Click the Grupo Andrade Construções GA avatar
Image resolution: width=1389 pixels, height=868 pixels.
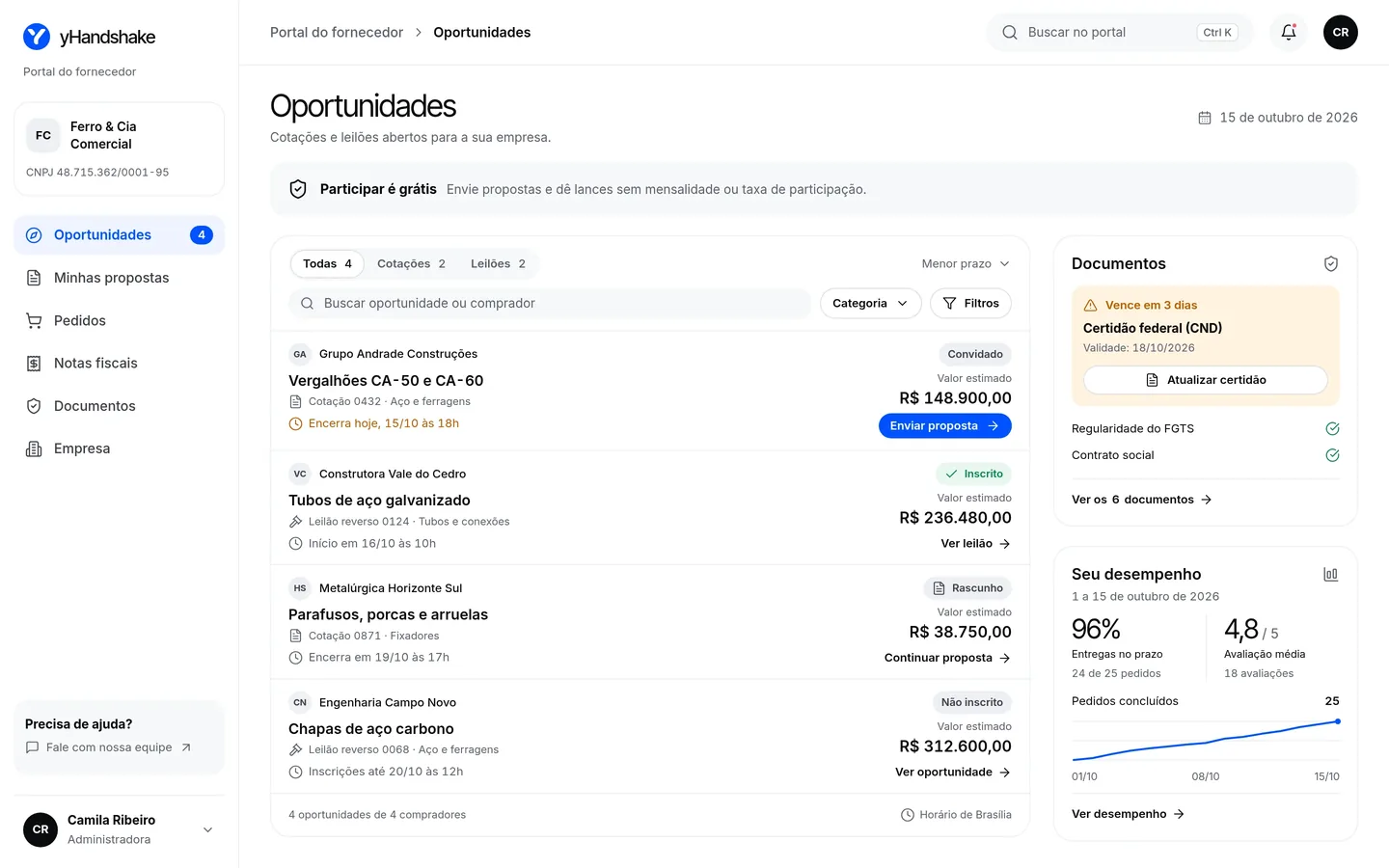click(300, 354)
